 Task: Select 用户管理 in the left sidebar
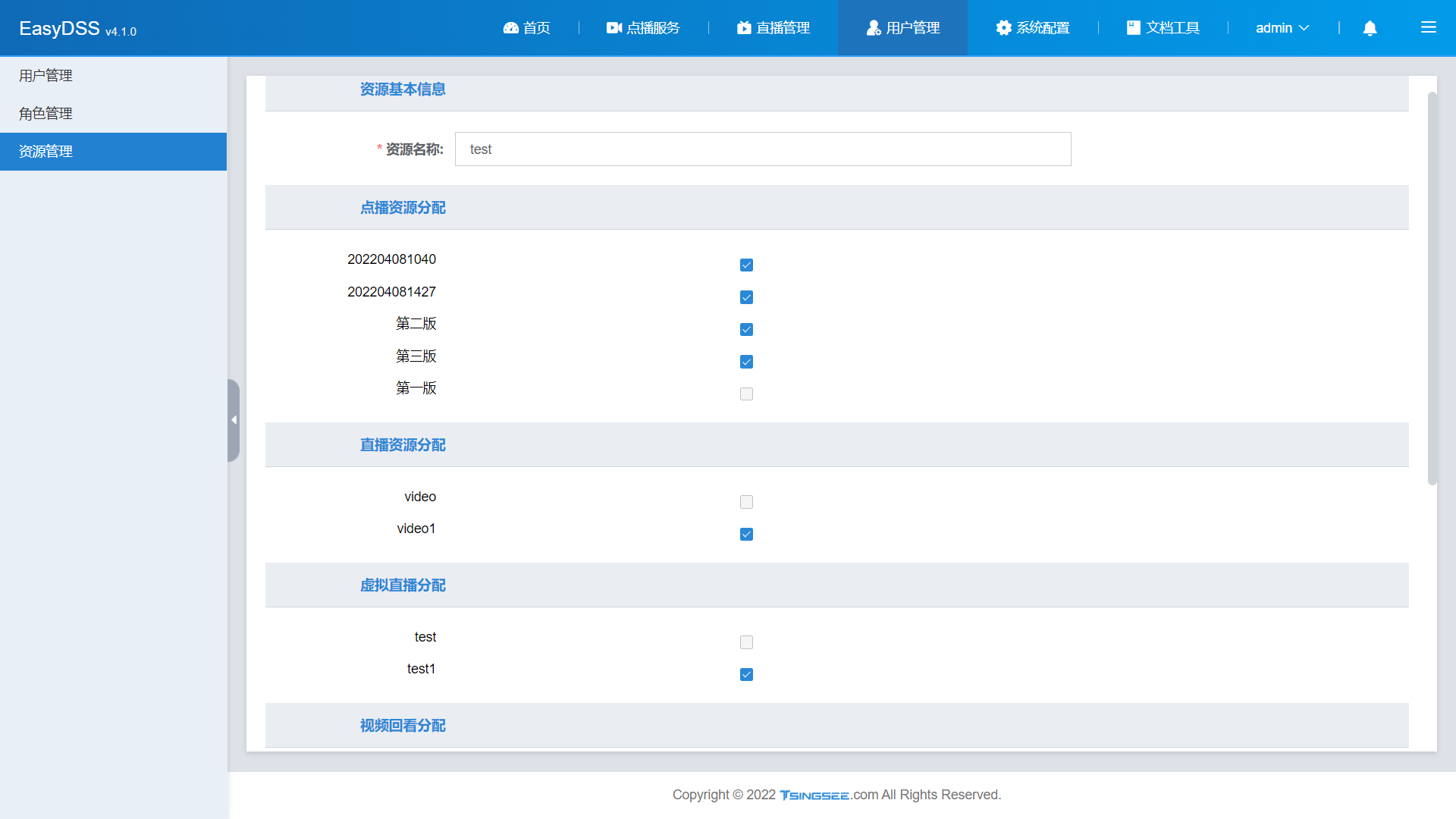[45, 76]
